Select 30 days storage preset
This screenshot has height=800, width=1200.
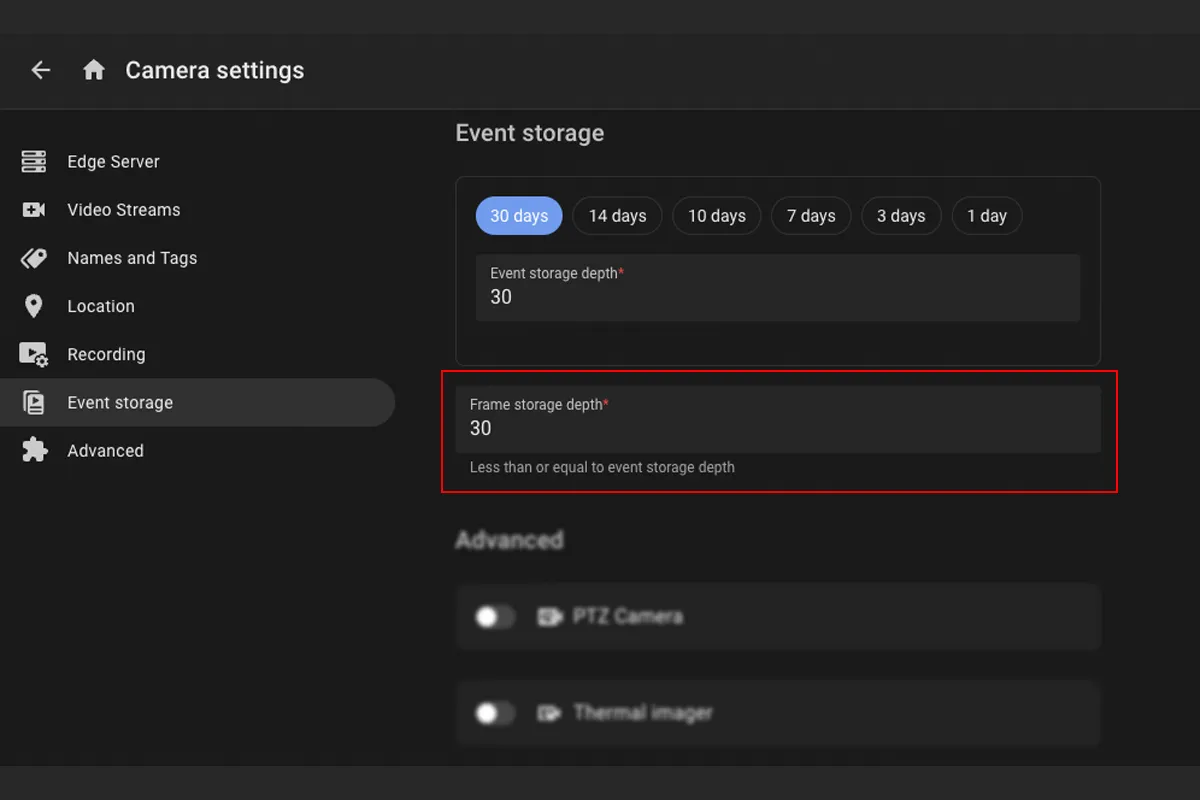(519, 216)
